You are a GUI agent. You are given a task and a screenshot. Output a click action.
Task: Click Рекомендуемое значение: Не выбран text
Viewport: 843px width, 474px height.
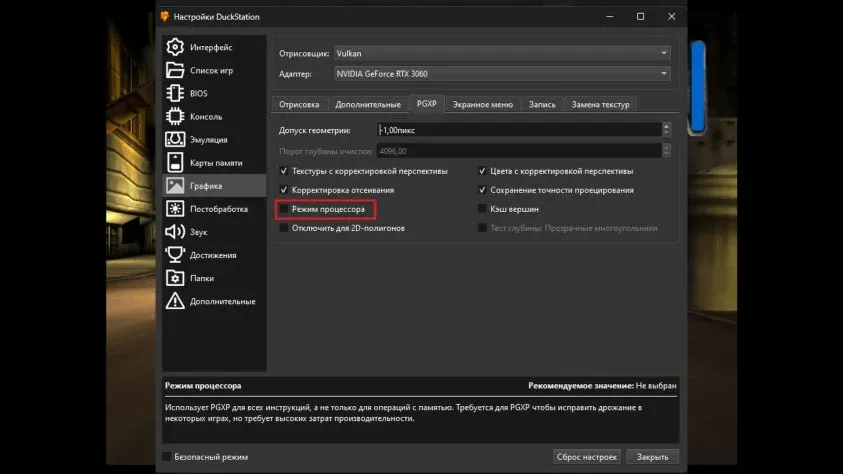(602, 385)
